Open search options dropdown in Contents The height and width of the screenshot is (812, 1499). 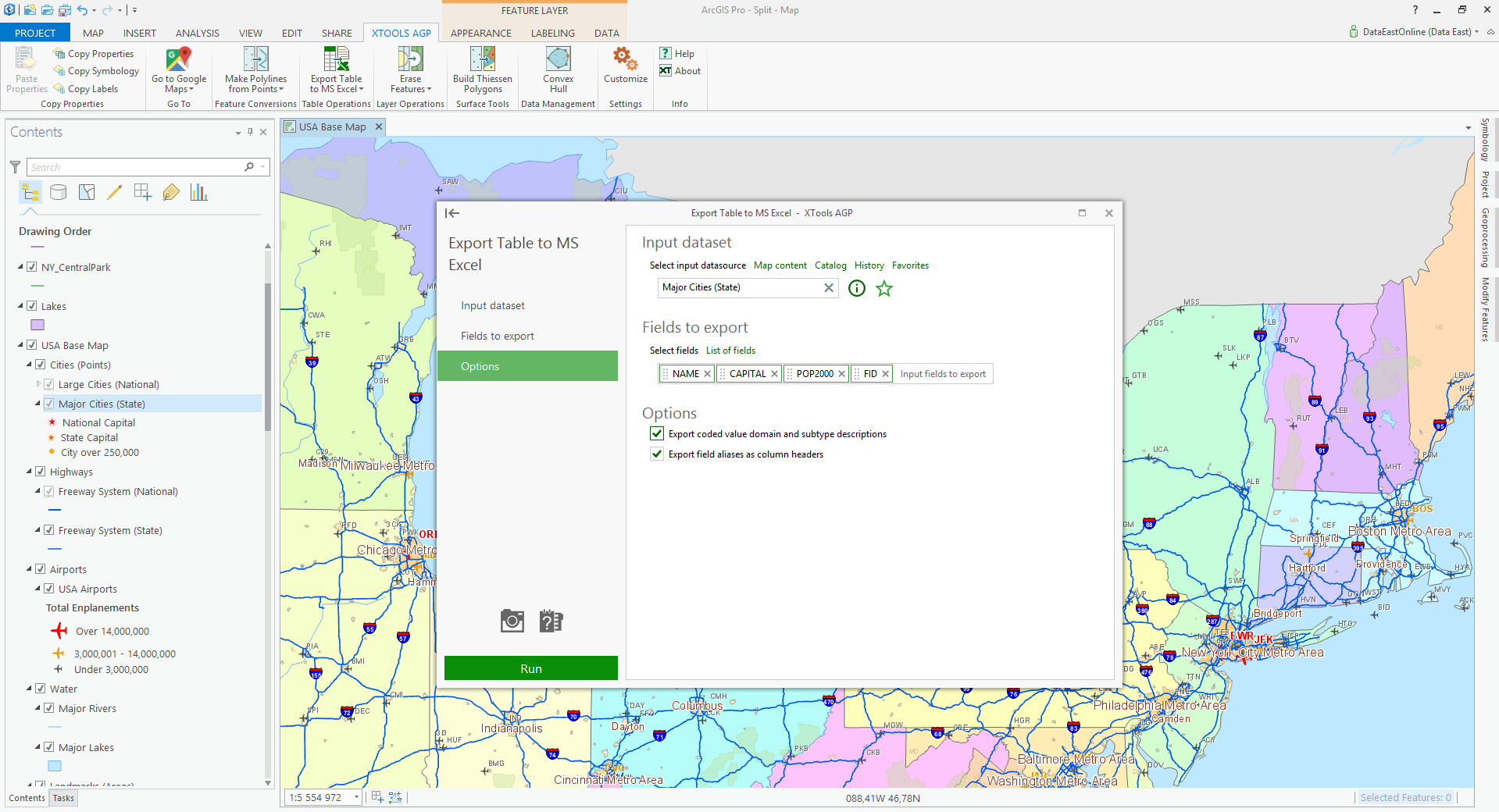(x=263, y=167)
